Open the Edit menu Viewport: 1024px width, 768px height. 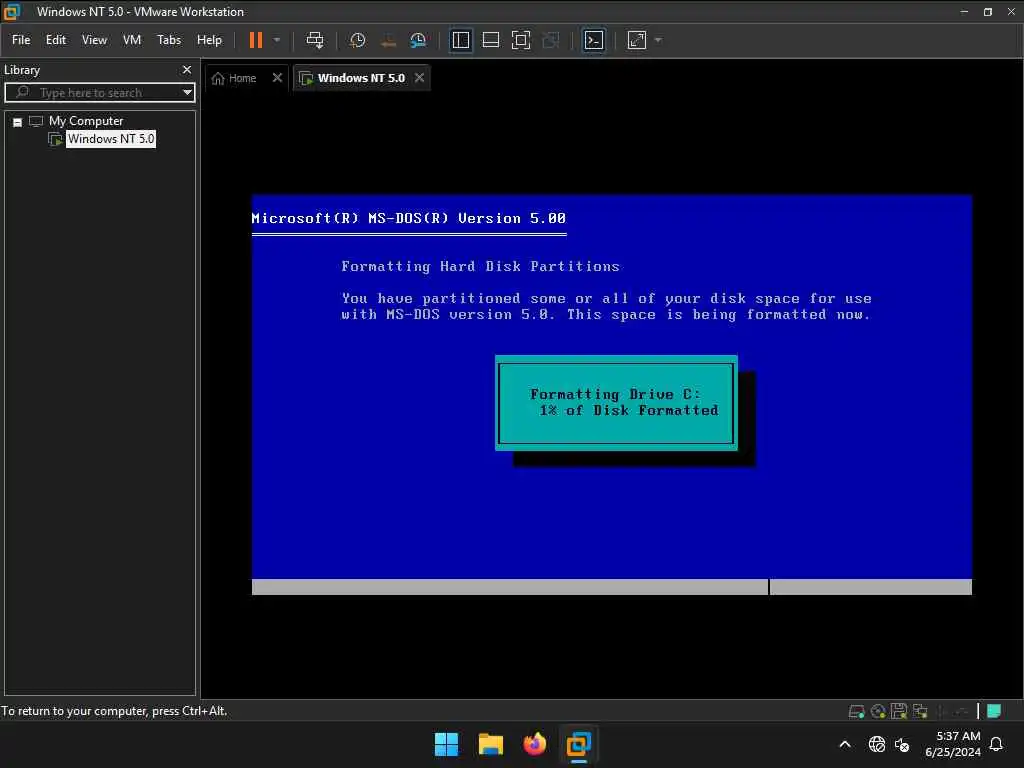56,40
